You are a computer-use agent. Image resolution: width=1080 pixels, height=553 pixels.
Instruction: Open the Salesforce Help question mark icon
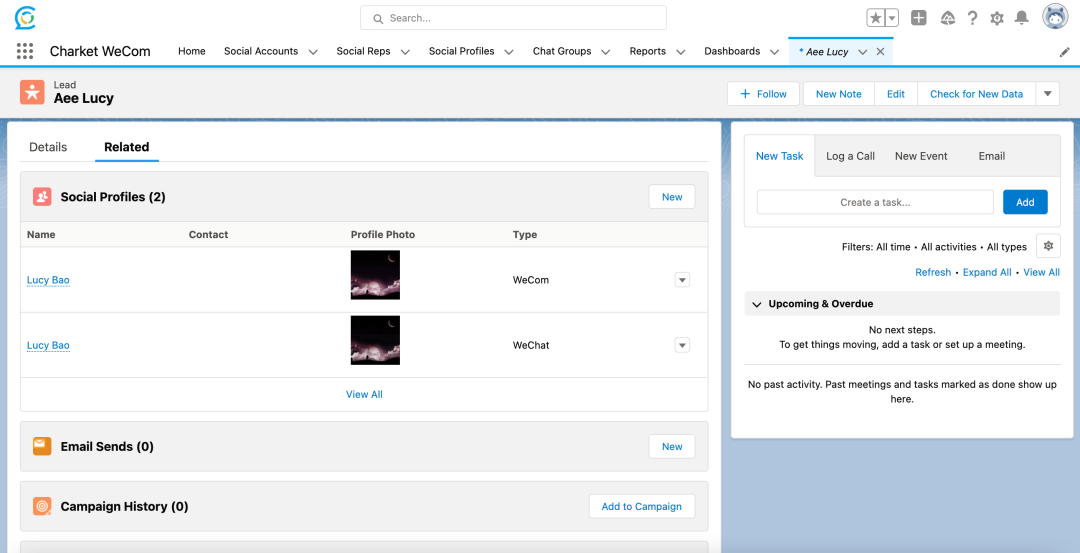(x=972, y=18)
